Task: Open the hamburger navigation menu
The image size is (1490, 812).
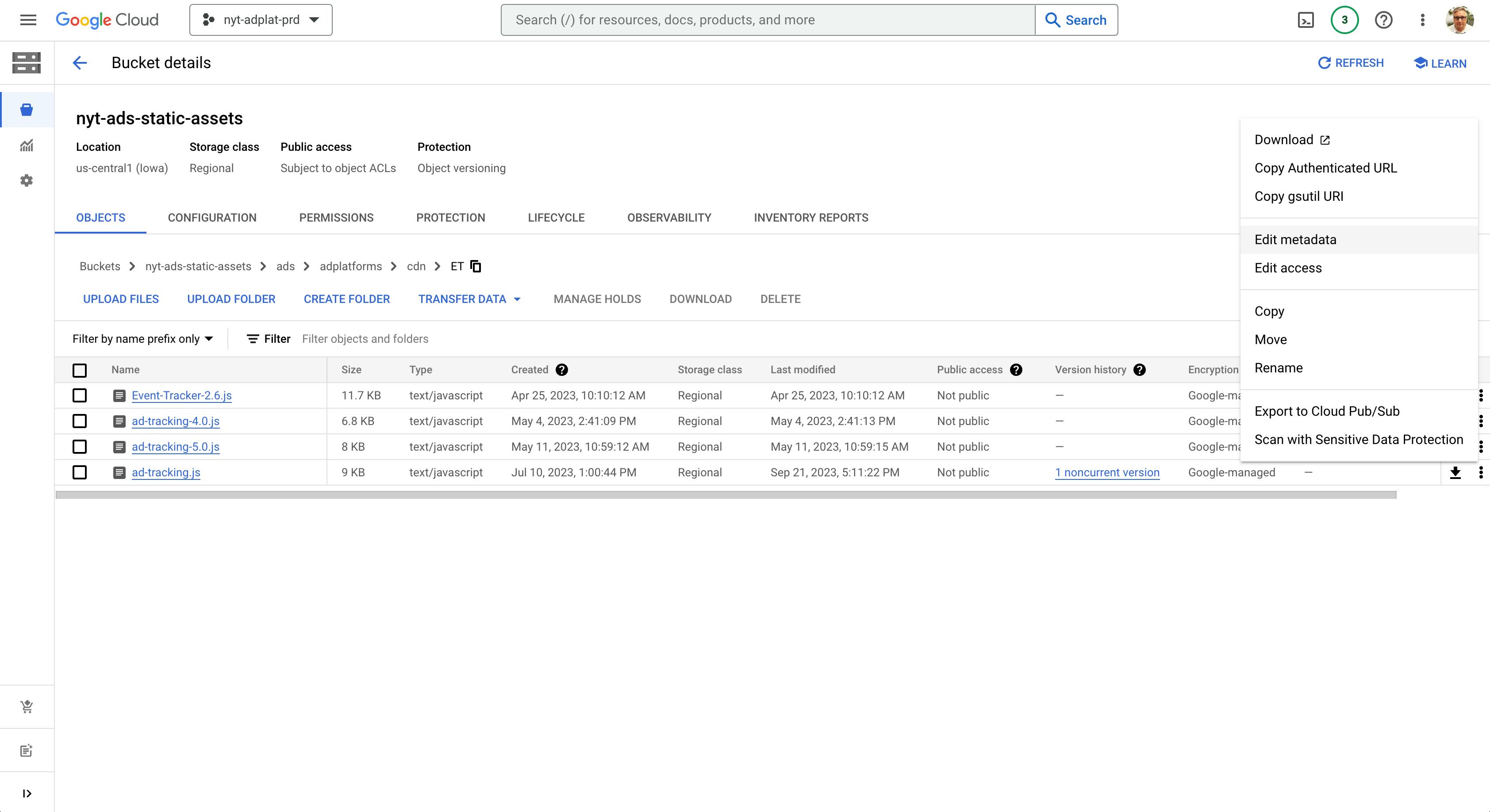Action: click(28, 20)
